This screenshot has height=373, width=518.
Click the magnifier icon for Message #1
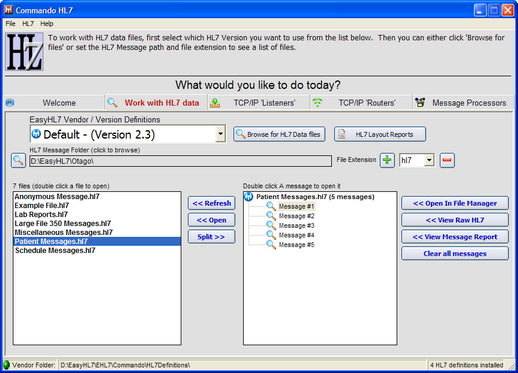(271, 206)
